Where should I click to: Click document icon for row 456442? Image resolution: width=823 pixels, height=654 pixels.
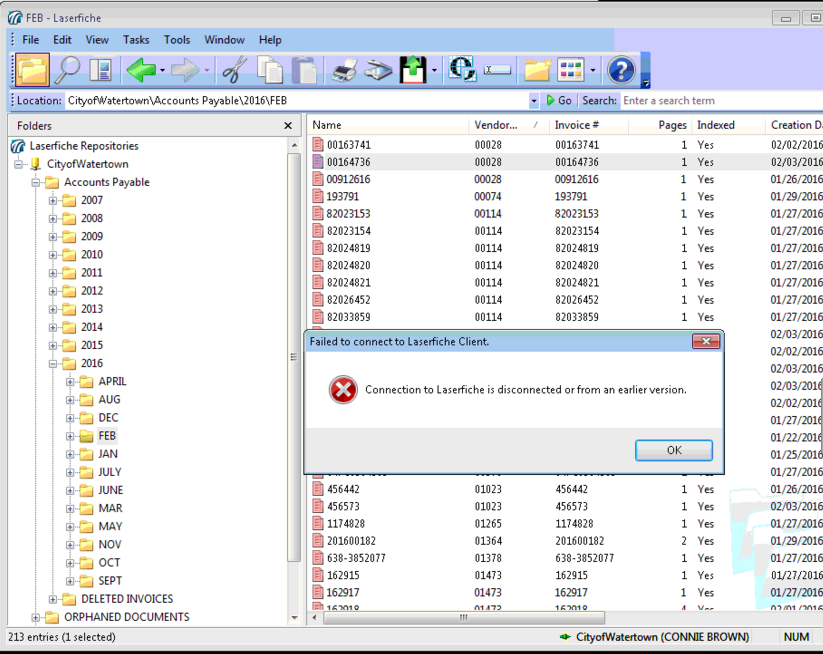click(318, 489)
